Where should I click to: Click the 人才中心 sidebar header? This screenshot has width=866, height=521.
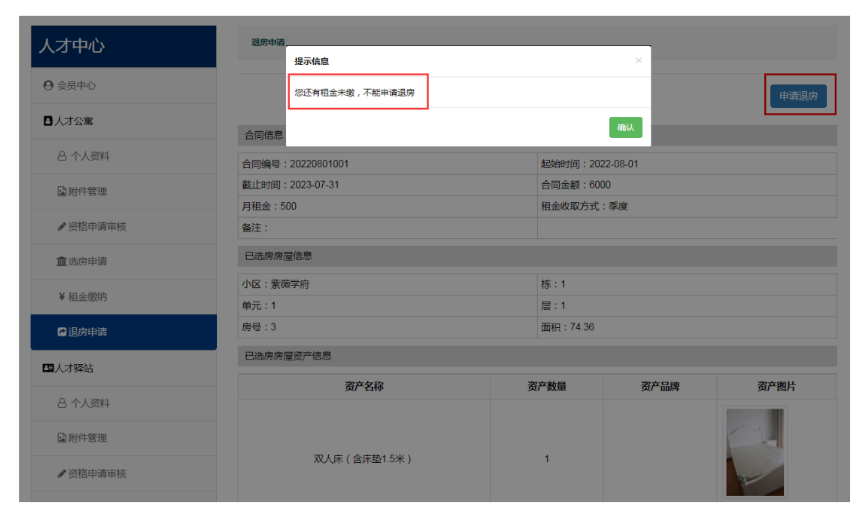tap(117, 46)
